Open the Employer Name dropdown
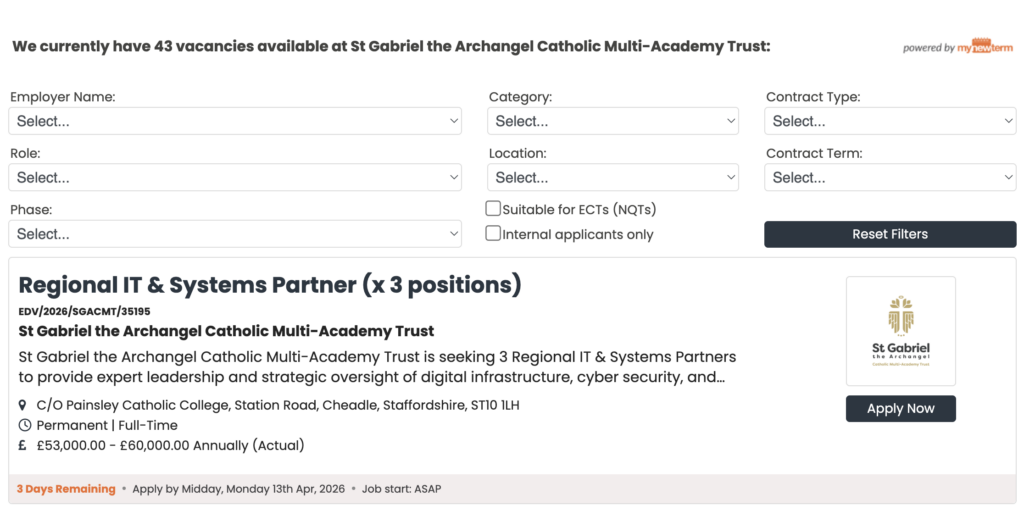This screenshot has width=1024, height=511. click(x=235, y=121)
